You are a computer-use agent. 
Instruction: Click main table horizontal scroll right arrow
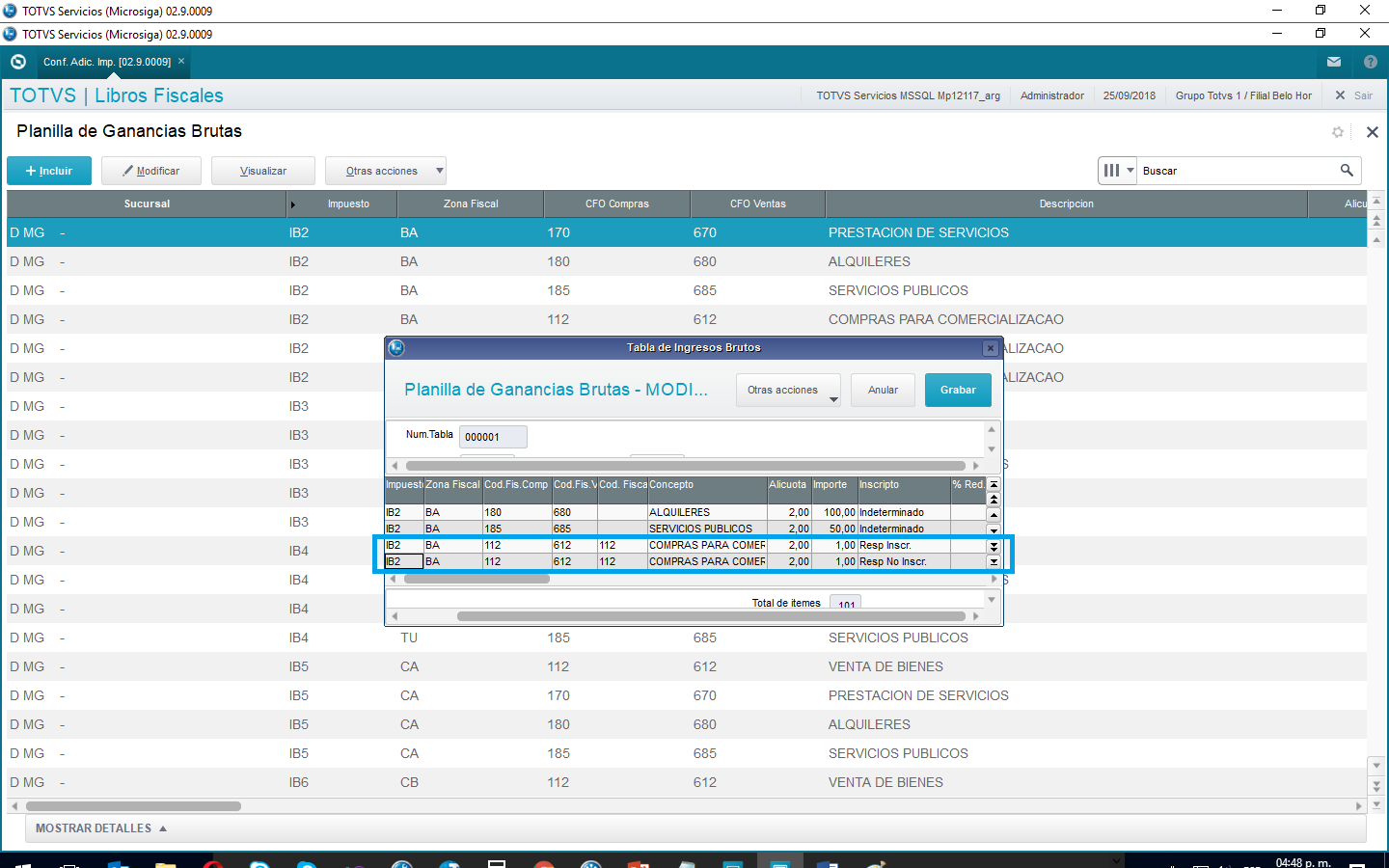click(x=1359, y=806)
